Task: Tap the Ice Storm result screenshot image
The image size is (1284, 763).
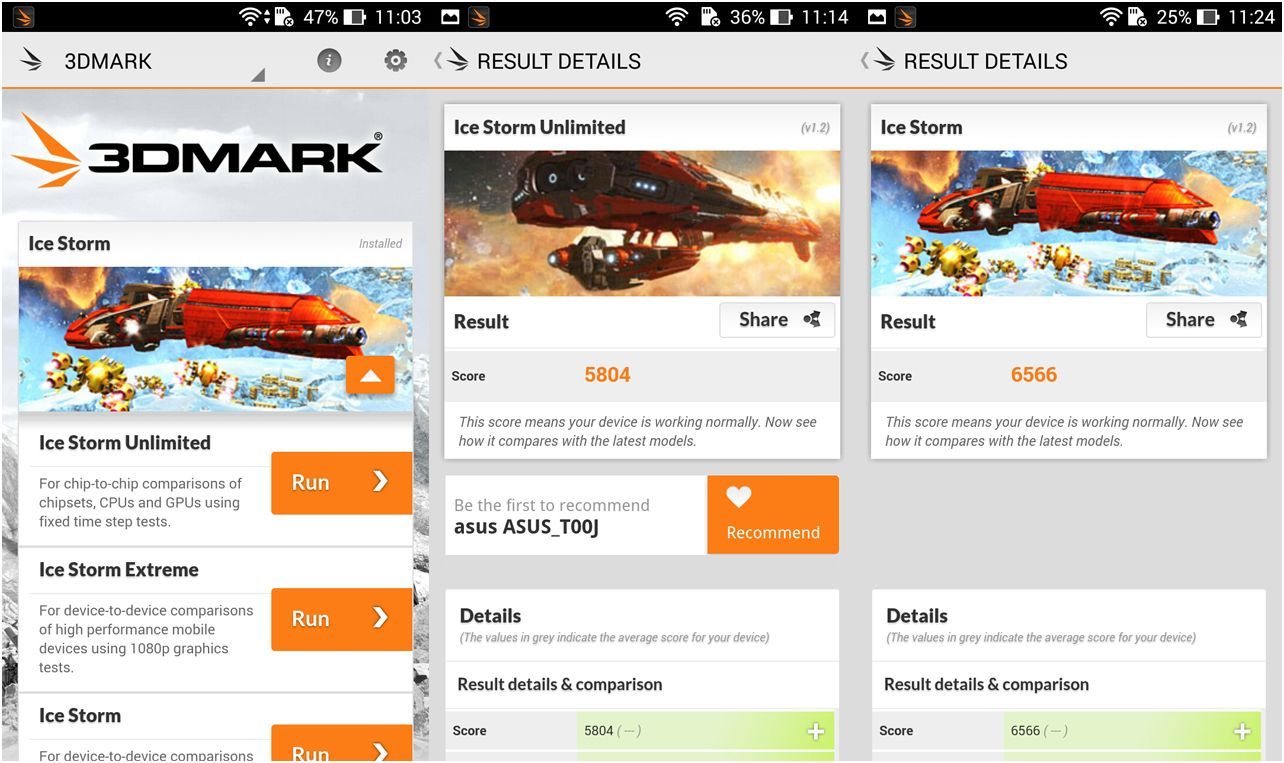Action: 1069,223
